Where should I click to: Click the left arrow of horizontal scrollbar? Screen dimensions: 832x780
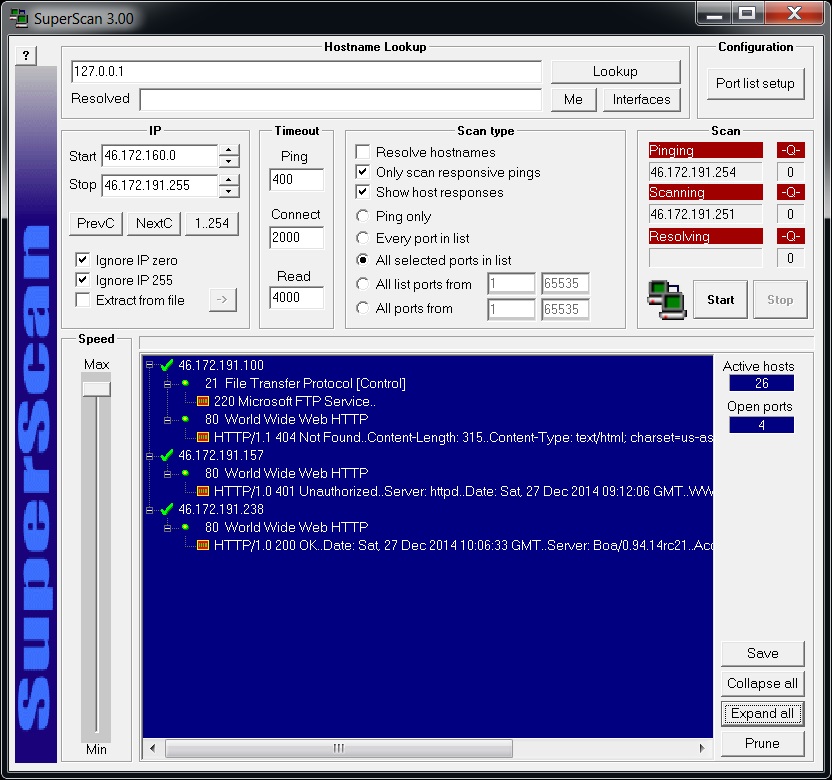pos(153,749)
